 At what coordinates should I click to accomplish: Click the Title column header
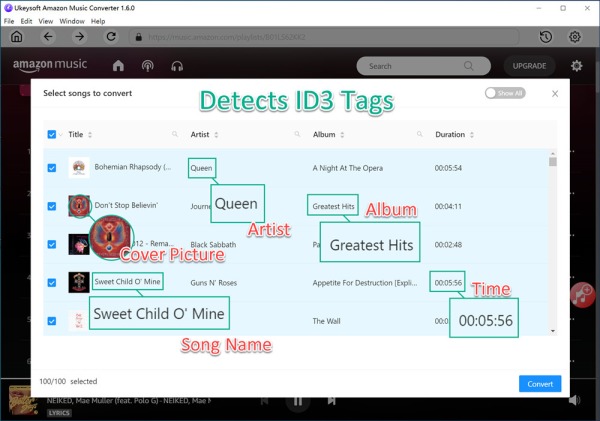(76, 134)
